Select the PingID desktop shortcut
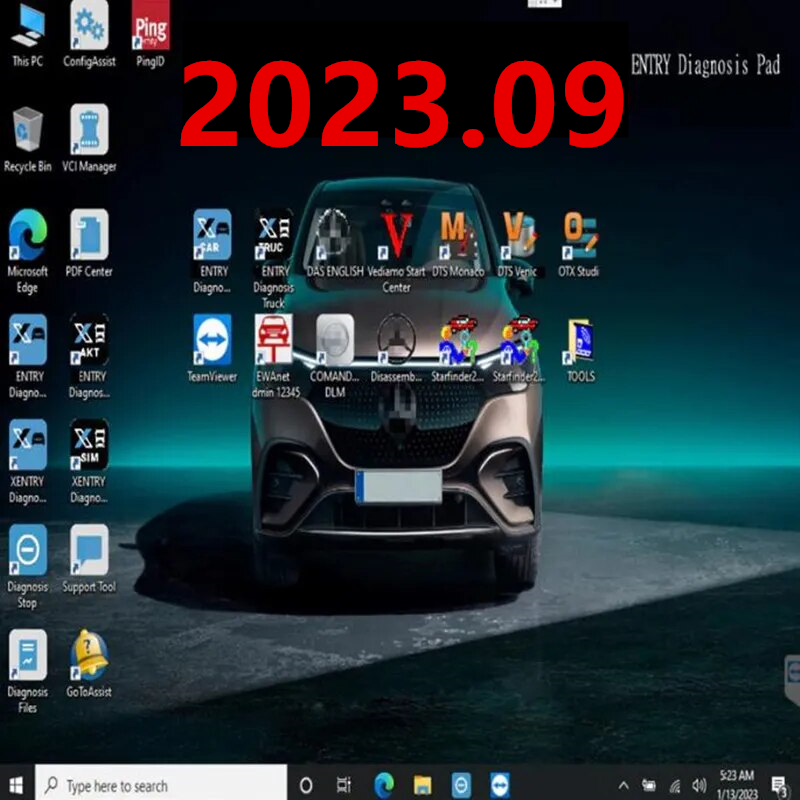This screenshot has width=800, height=800. [x=151, y=34]
